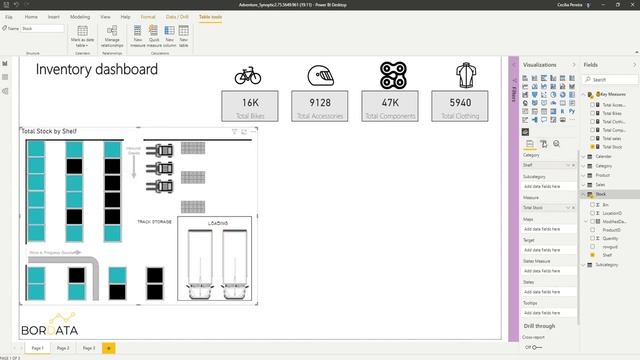Click the table Name input field
Image resolution: width=640 pixels, height=360 pixels.
click(x=42, y=29)
